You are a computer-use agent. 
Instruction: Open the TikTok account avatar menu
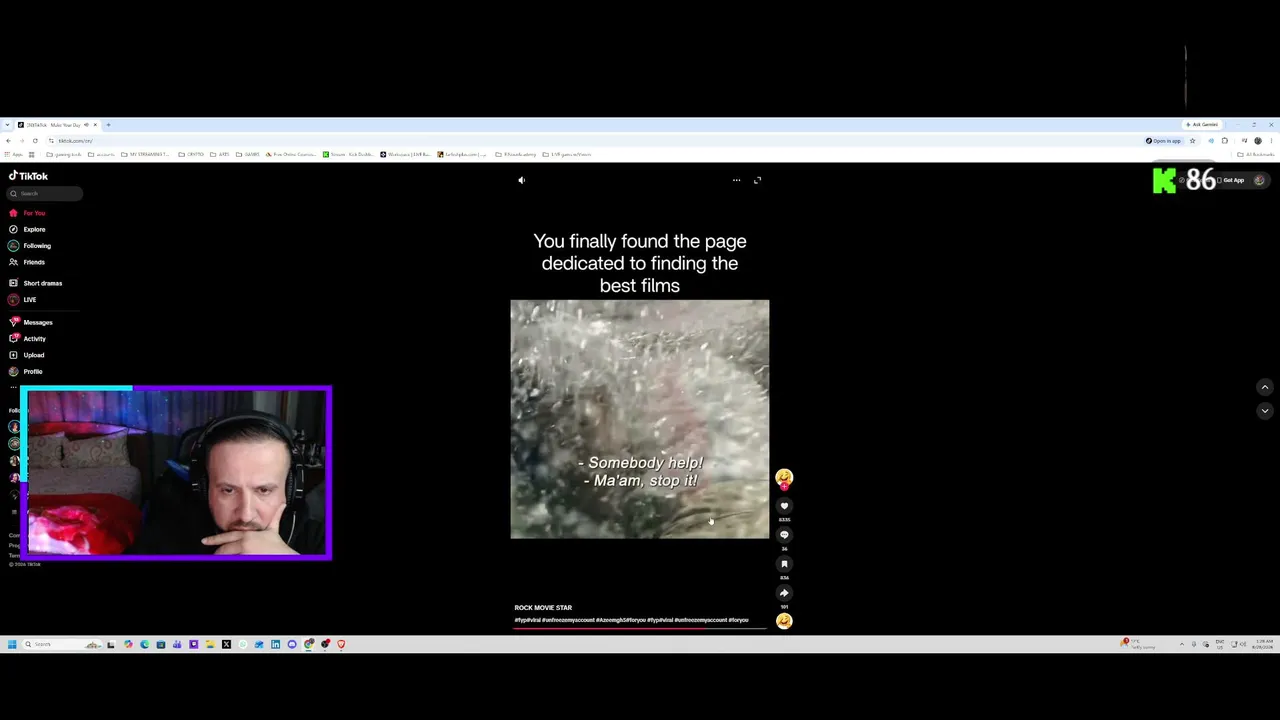(1259, 181)
